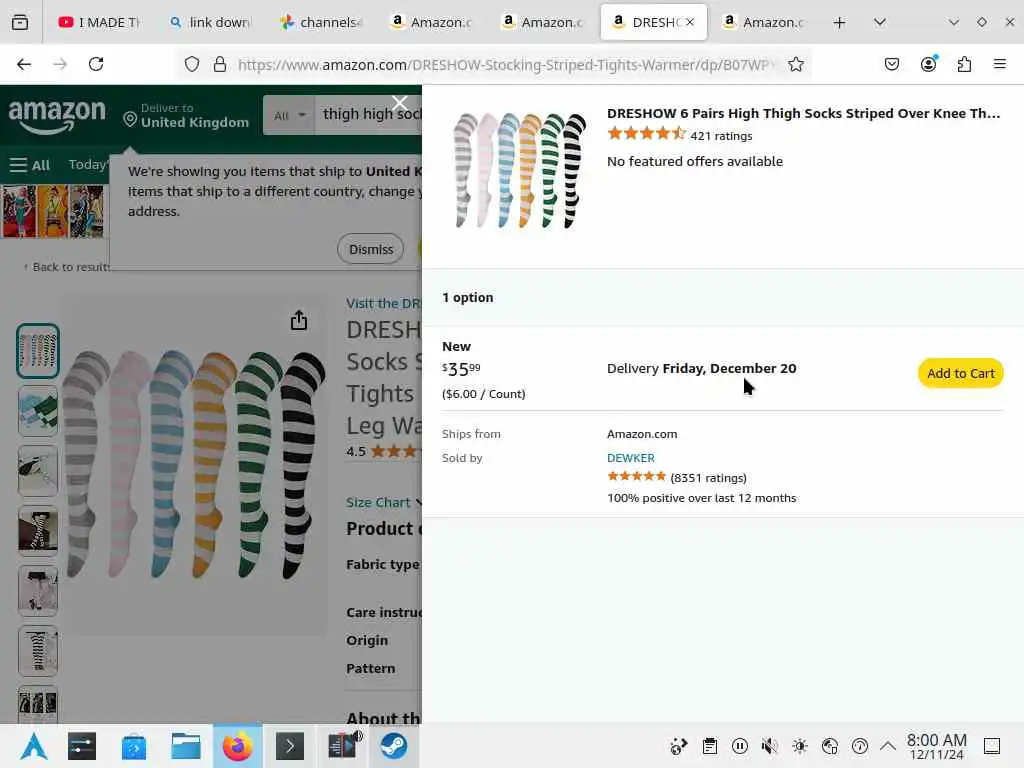Click the 'Add to Cart' button
The image size is (1024, 768).
960,374
